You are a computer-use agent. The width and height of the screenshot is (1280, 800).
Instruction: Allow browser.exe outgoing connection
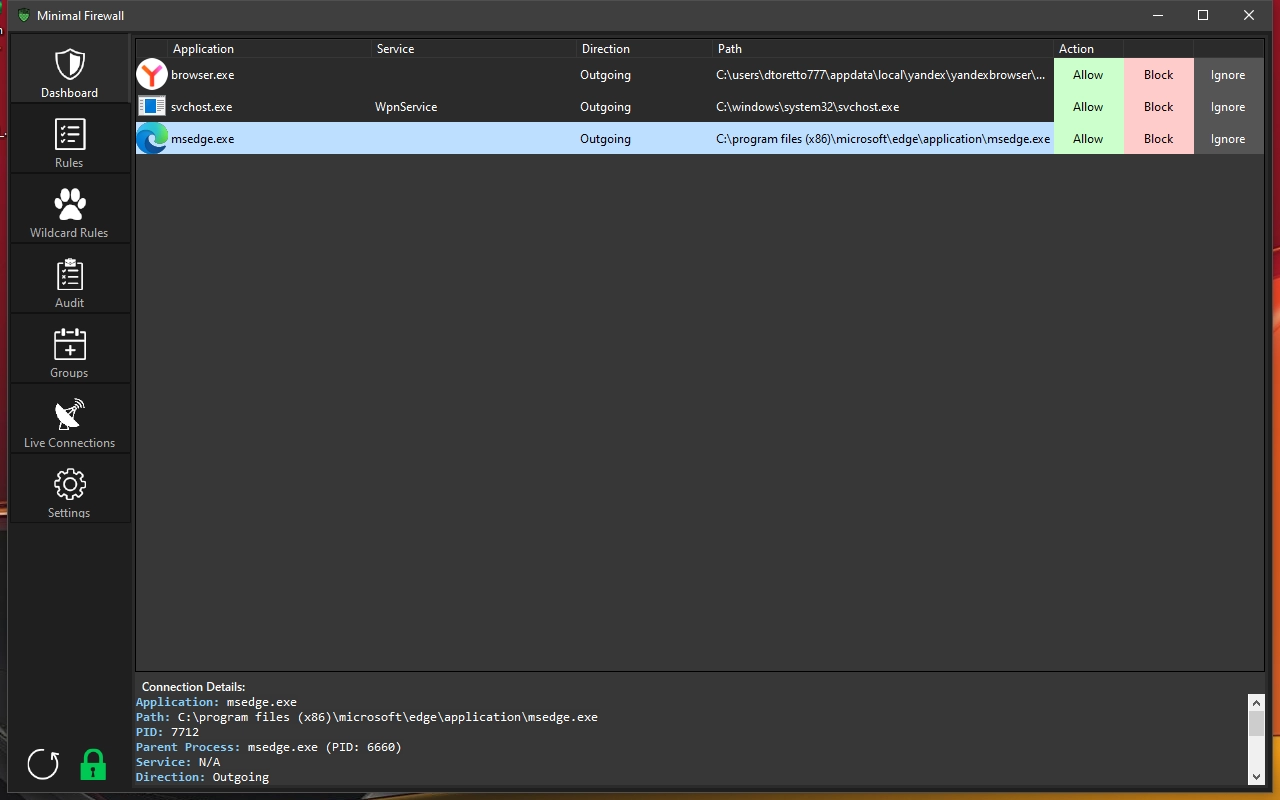coord(1088,75)
